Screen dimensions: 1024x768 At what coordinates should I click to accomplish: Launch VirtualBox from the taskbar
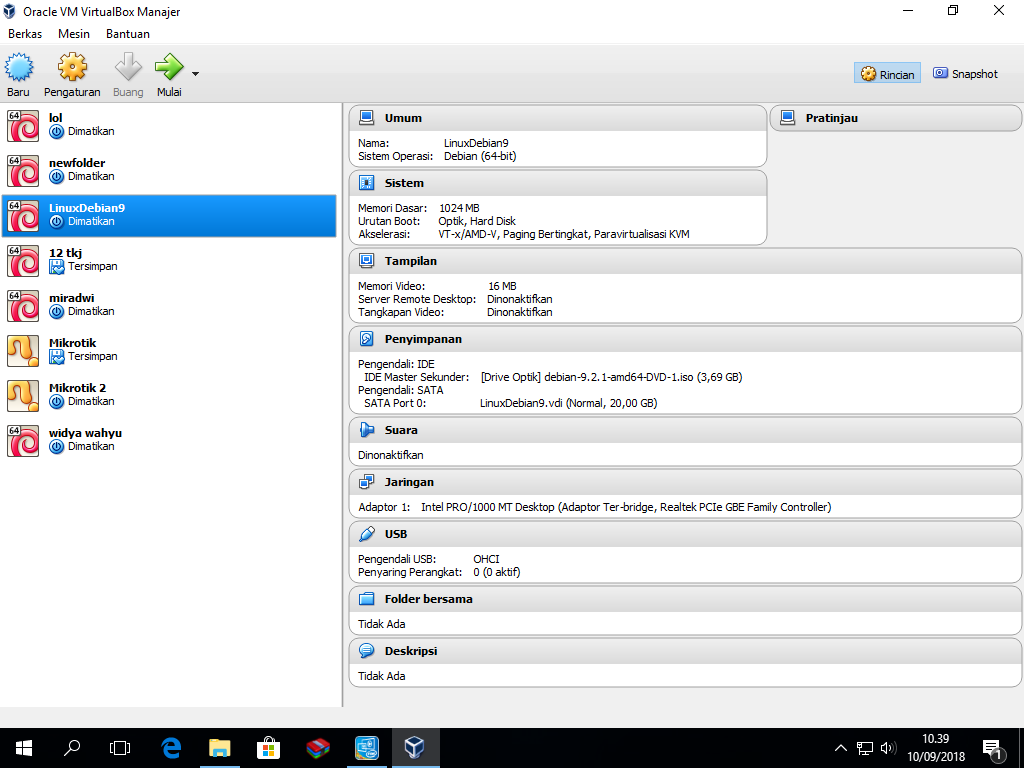414,747
